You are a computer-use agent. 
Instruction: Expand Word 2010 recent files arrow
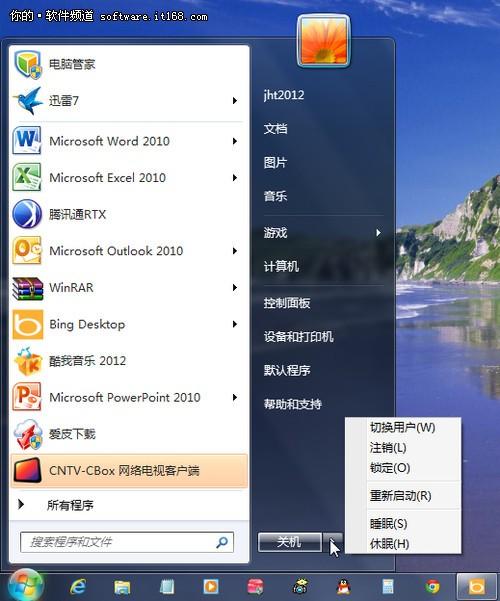(x=235, y=141)
